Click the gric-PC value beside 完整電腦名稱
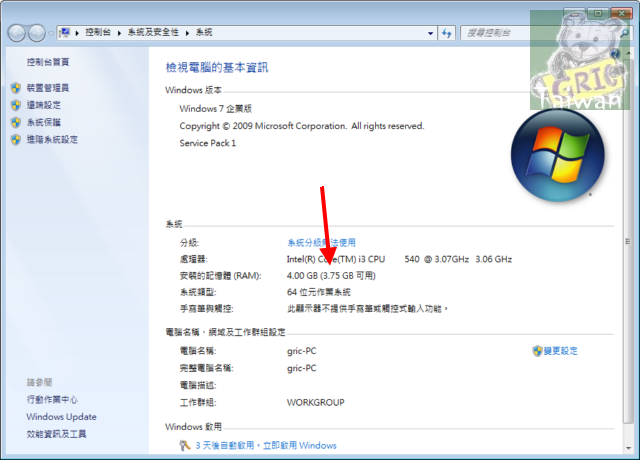The width and height of the screenshot is (640, 460). (x=302, y=368)
